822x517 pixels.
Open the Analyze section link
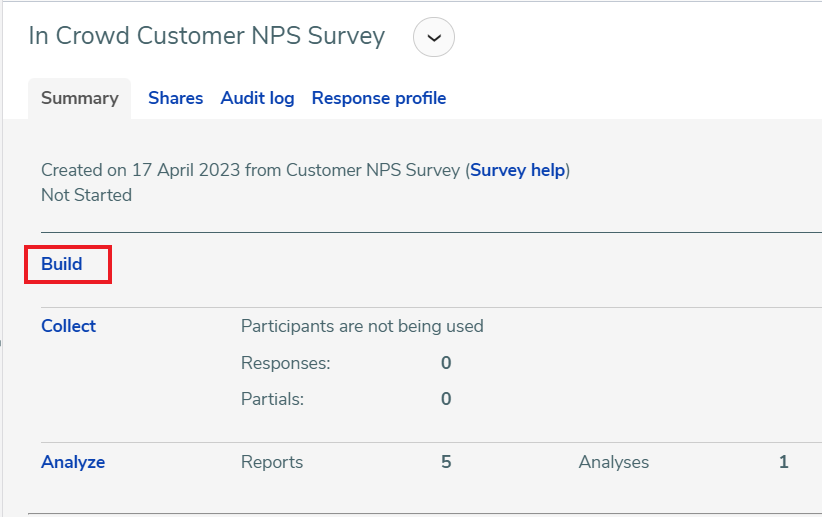pyautogui.click(x=73, y=462)
